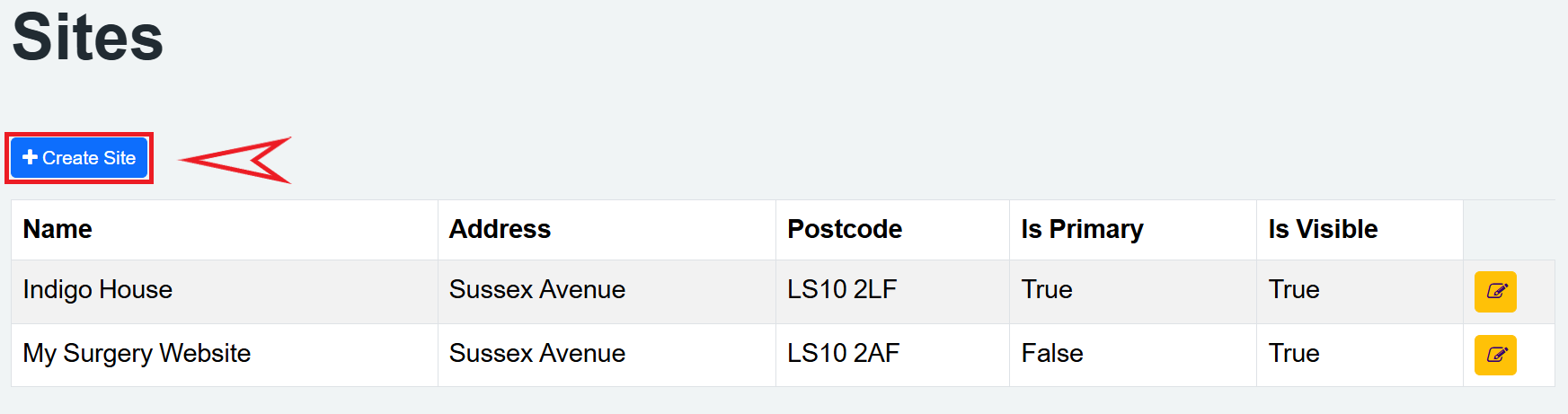Screen dimensions: 1568x414
Task: Click the False value under Is Primary
Action: 1051,354
